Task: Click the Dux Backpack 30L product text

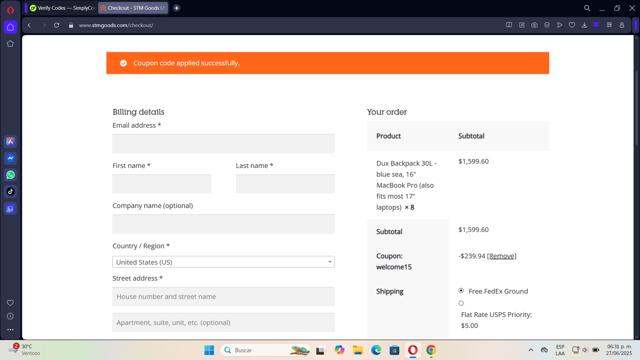Action: click(x=406, y=185)
